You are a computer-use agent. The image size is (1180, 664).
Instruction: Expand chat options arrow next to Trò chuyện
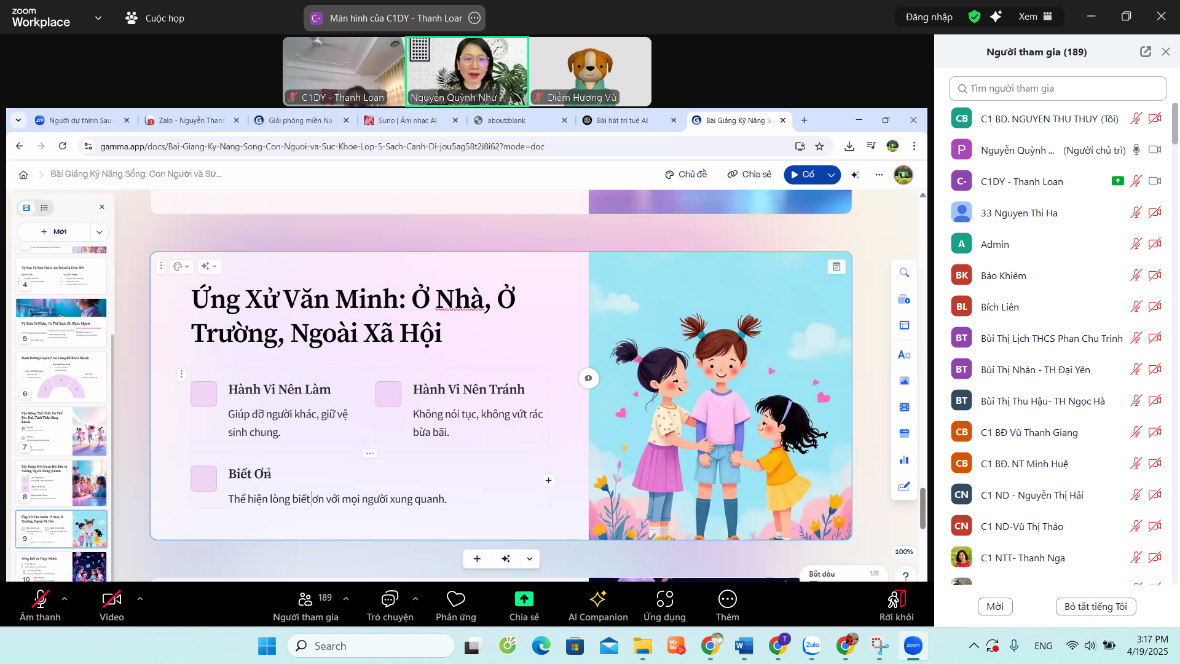click(x=415, y=599)
